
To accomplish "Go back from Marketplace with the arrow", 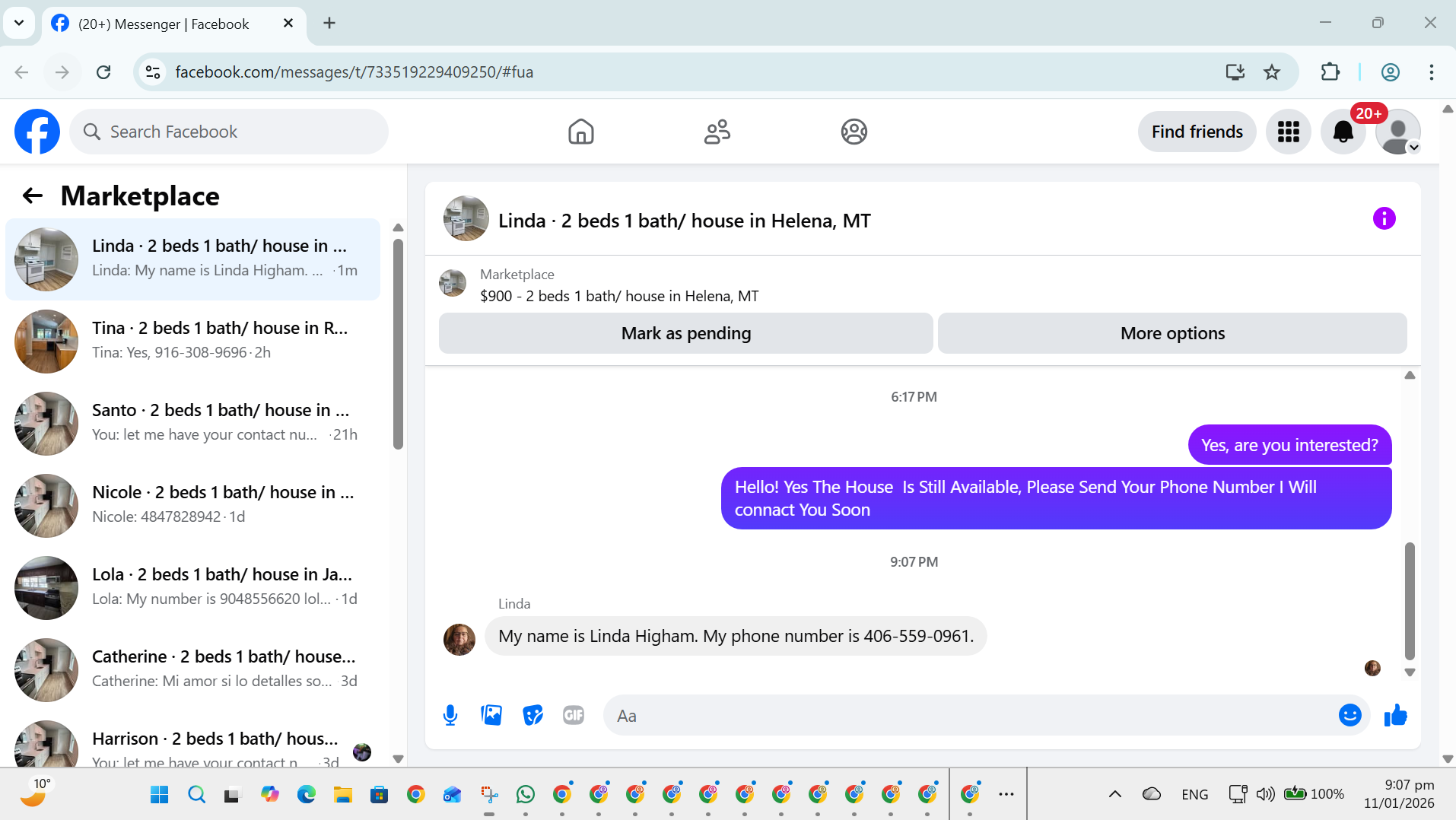I will click(32, 195).
